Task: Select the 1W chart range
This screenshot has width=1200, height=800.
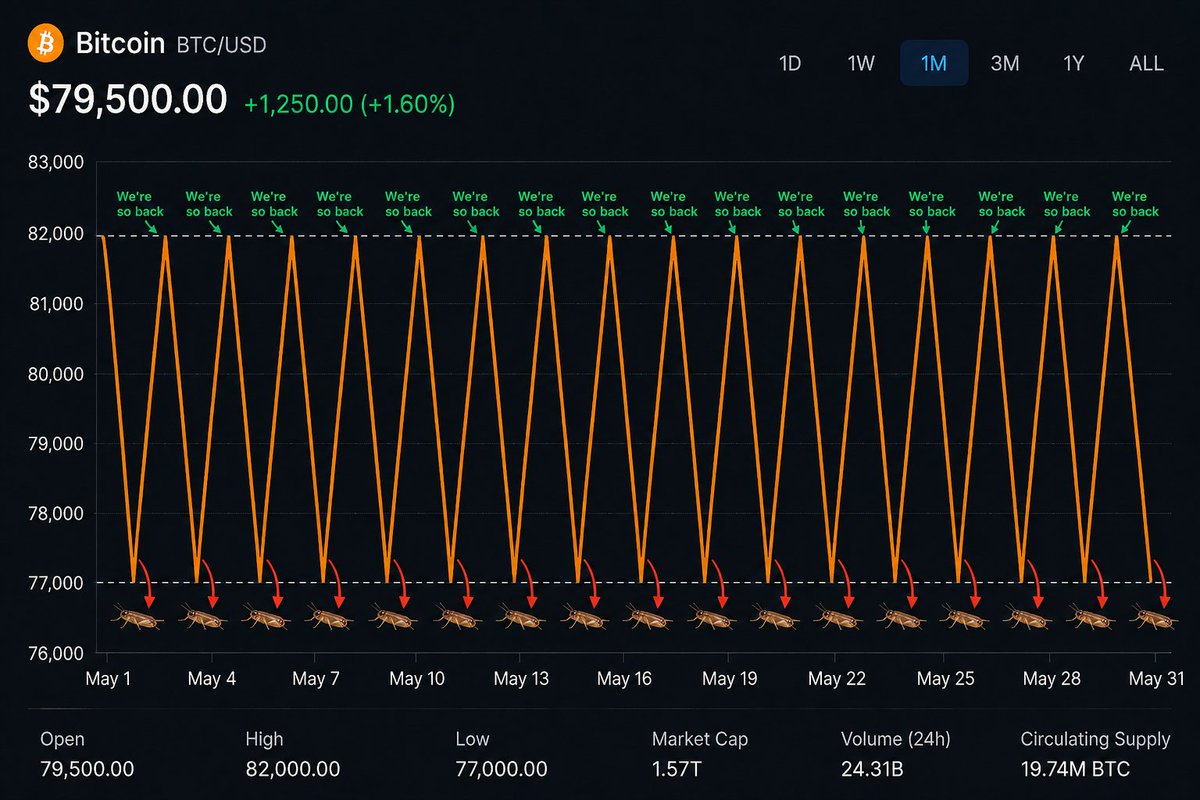Action: (x=861, y=63)
